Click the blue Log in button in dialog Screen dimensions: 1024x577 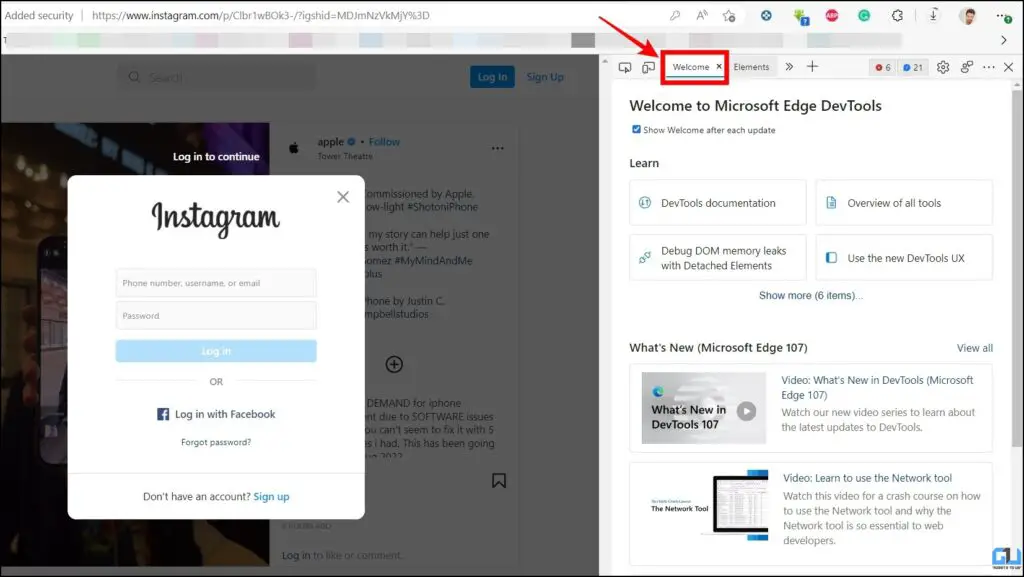[216, 351]
